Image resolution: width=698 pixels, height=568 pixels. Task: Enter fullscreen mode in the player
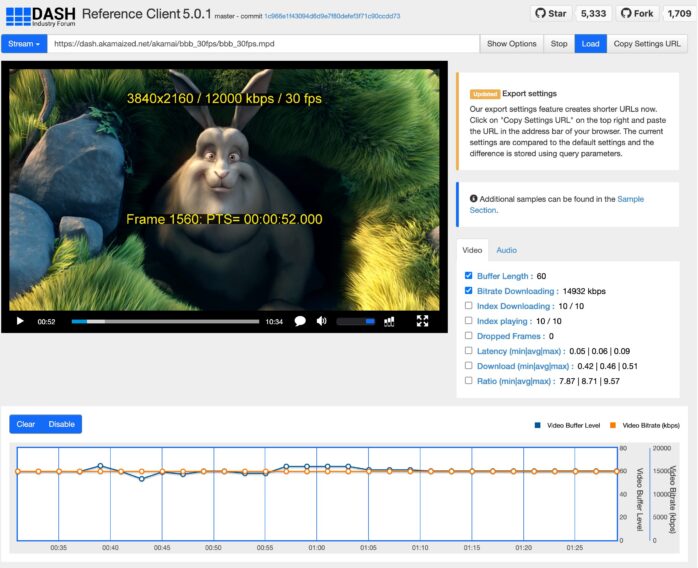pyautogui.click(x=422, y=321)
